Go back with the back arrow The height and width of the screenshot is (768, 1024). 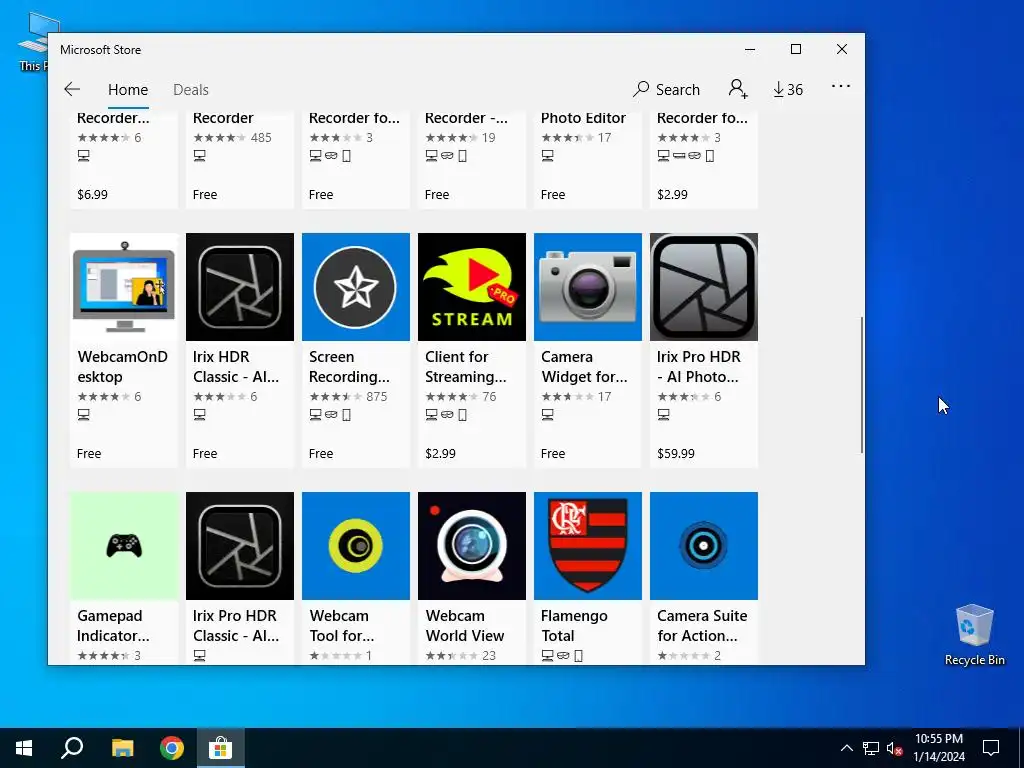(x=72, y=89)
